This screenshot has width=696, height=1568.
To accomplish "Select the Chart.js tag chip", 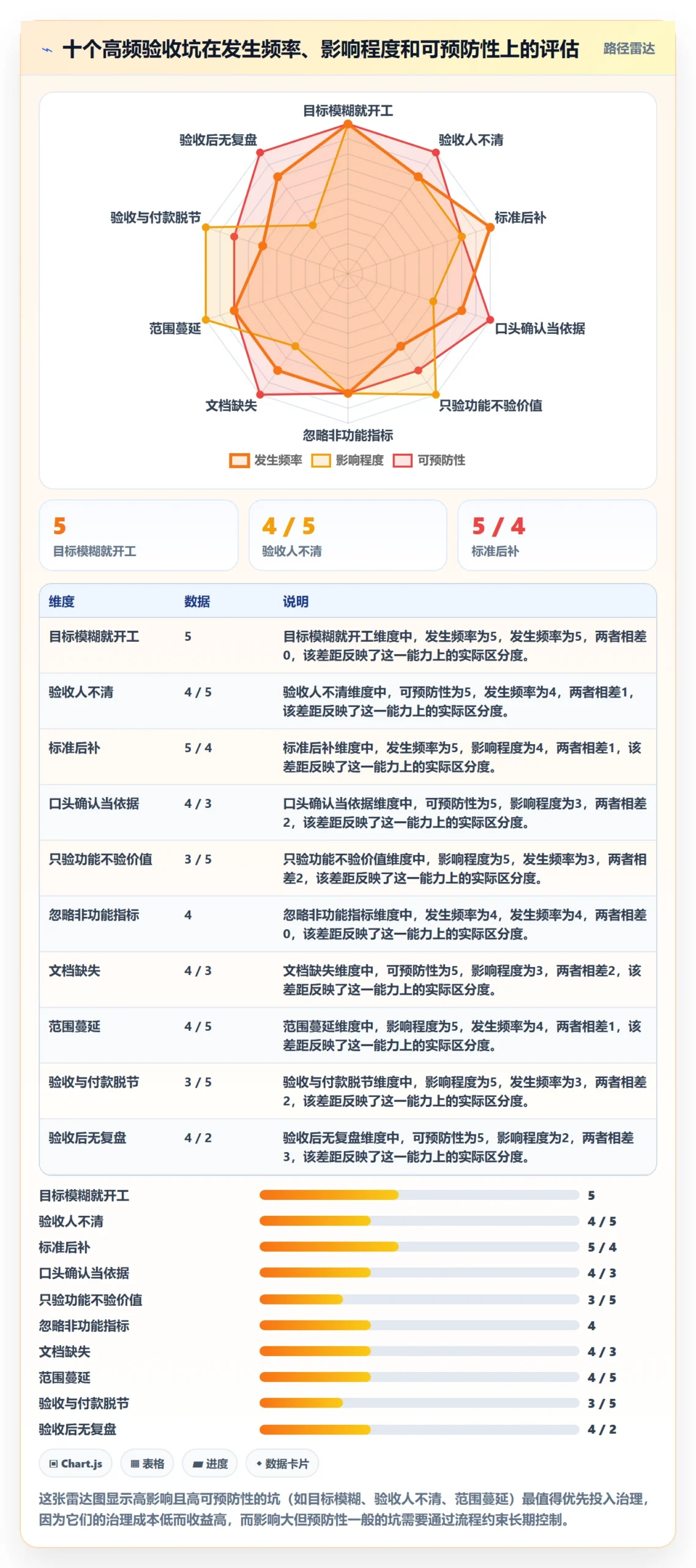I will pos(75,1464).
